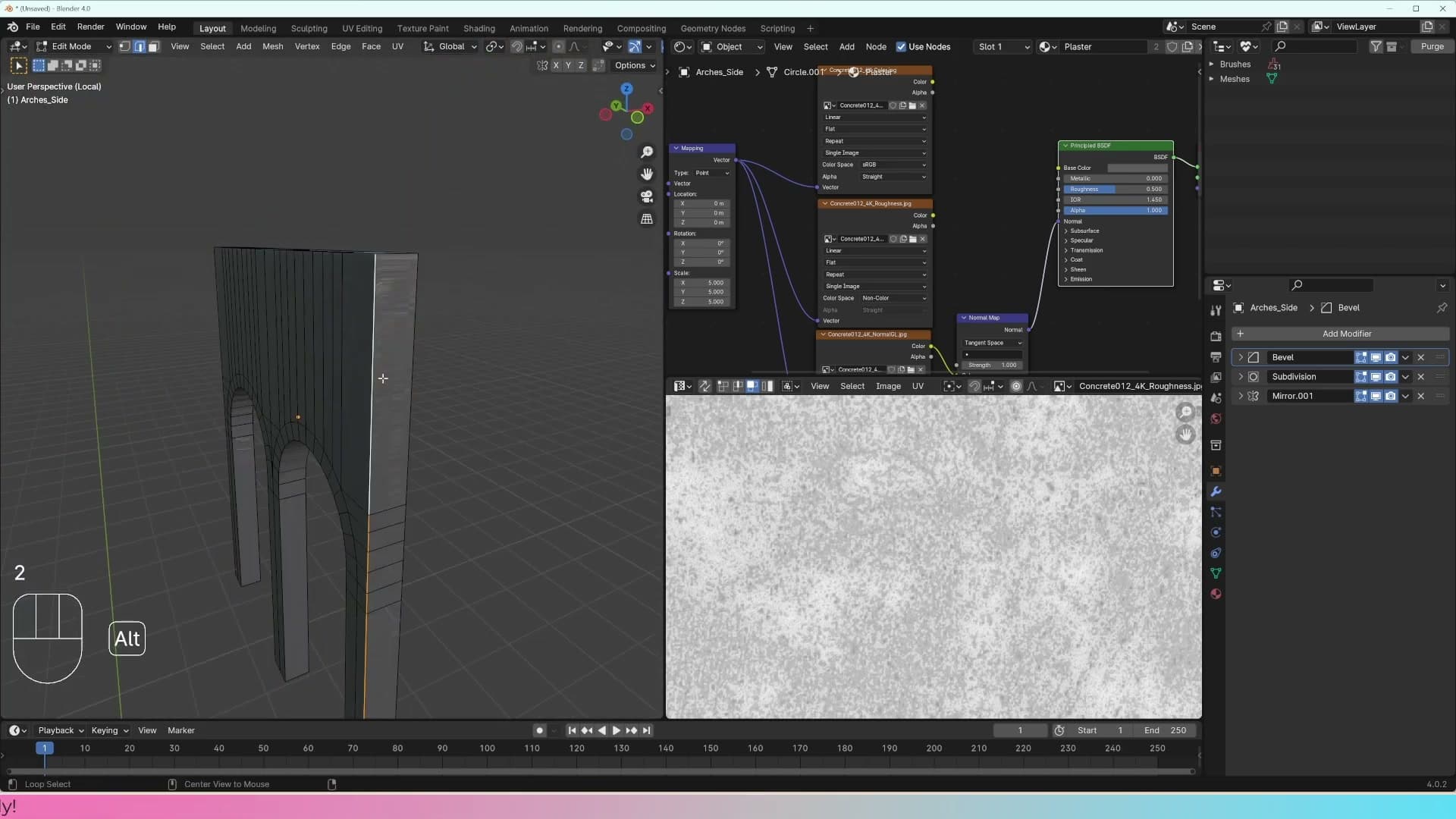Toggle Mirror.001 modifier edit mode display
Screen dimensions: 1456x819
click(1361, 396)
